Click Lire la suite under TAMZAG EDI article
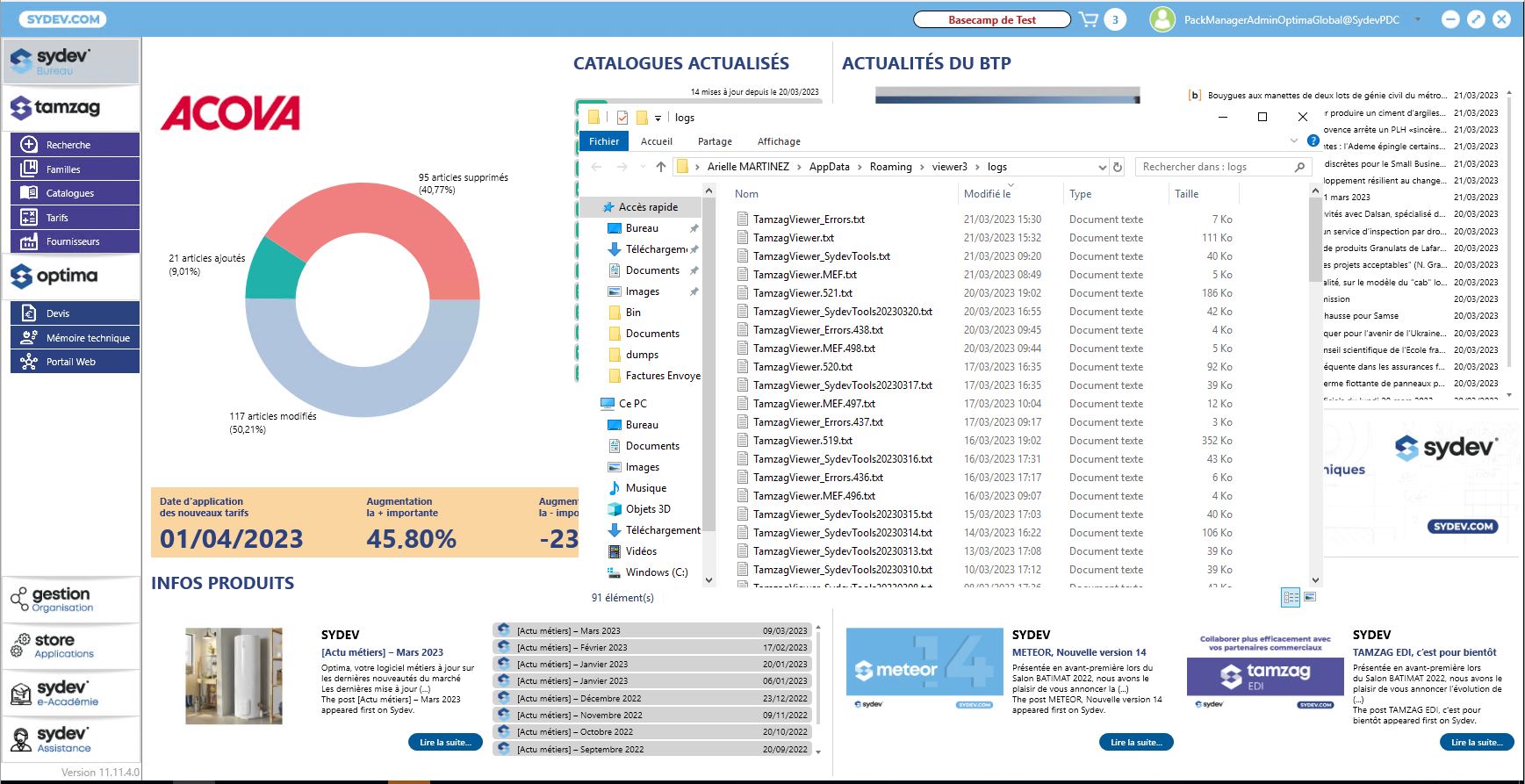 [1477, 743]
